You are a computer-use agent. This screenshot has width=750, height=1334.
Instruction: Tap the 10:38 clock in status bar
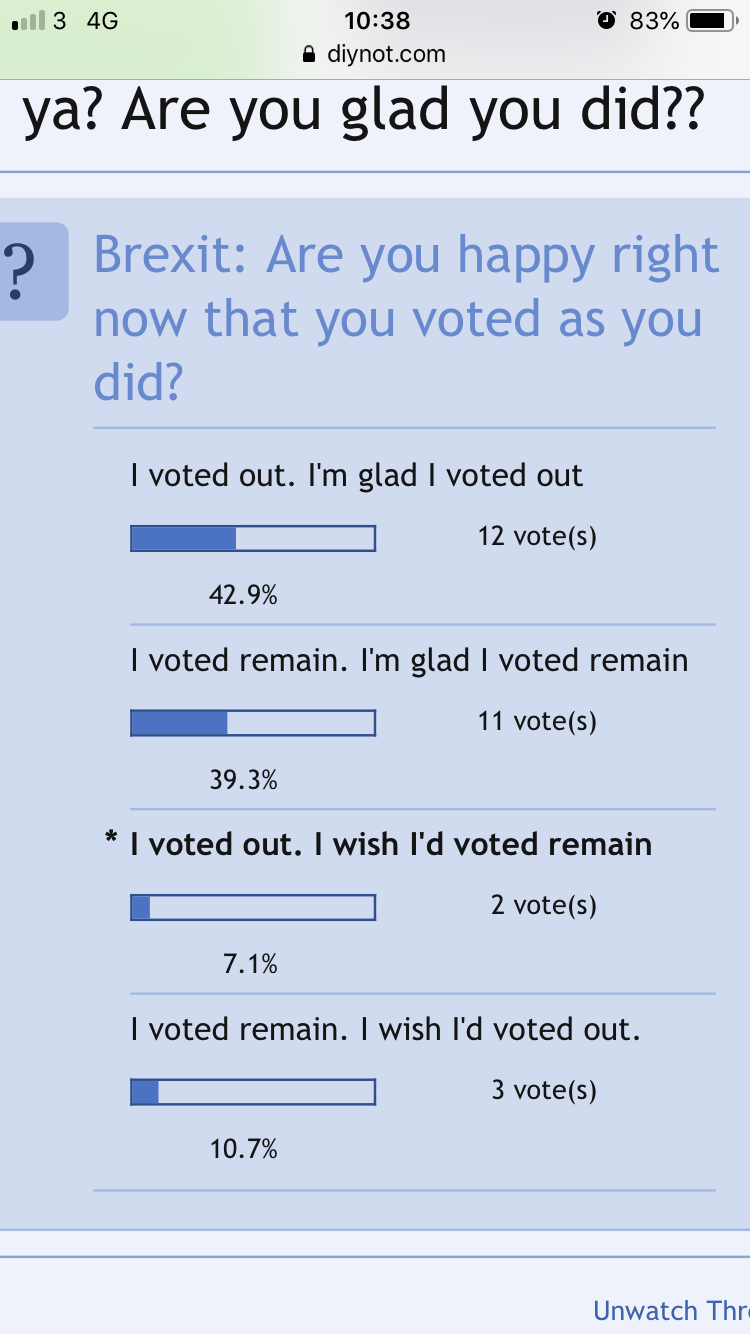click(376, 20)
